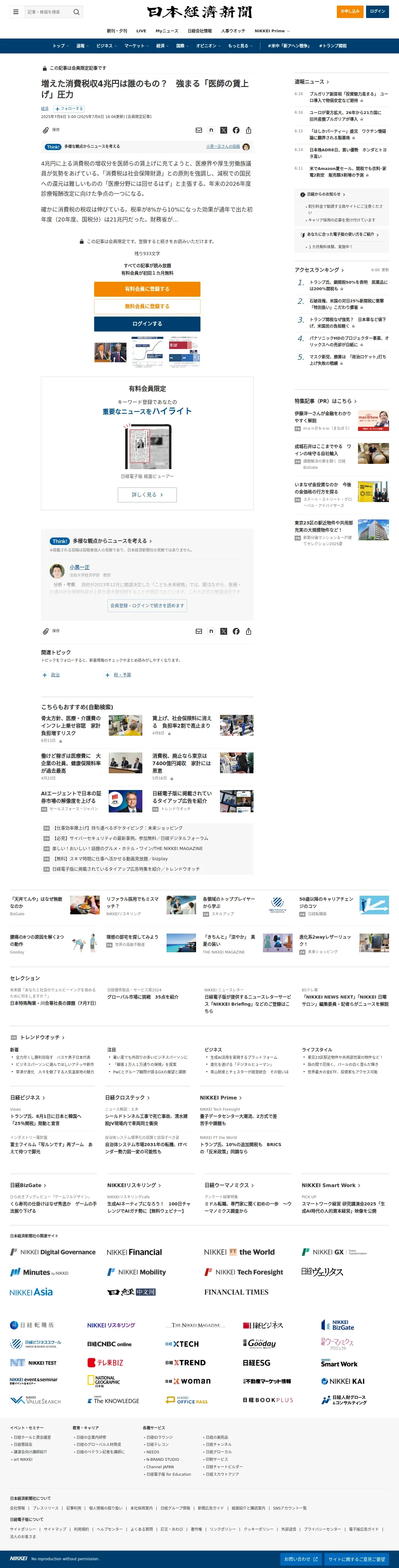Viewport: 399px width, 1568px height.
Task: Click Facebook share icon above 関連トピック
Action: point(236,631)
